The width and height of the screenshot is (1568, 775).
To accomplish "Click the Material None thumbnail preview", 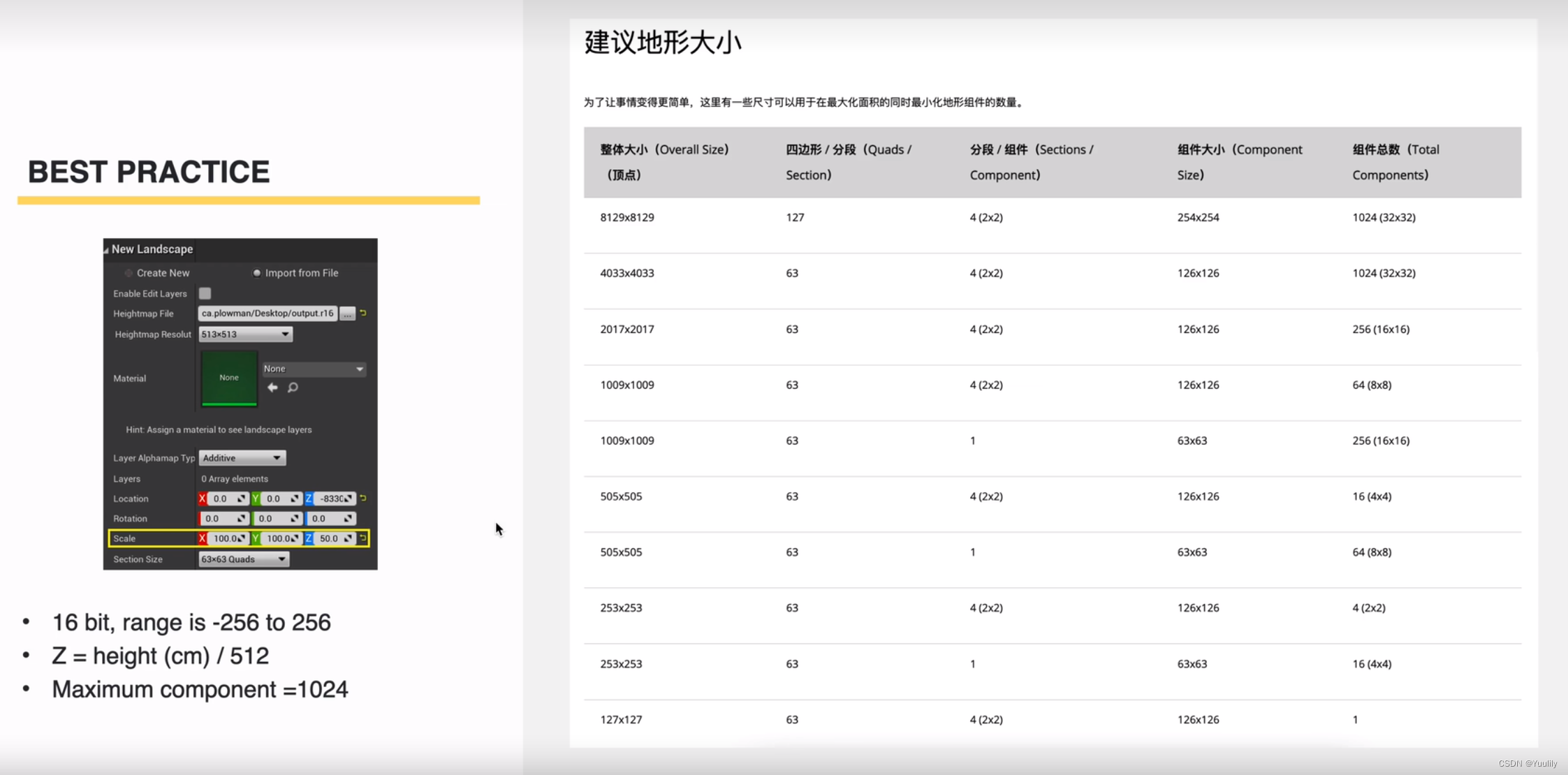I will [x=229, y=377].
